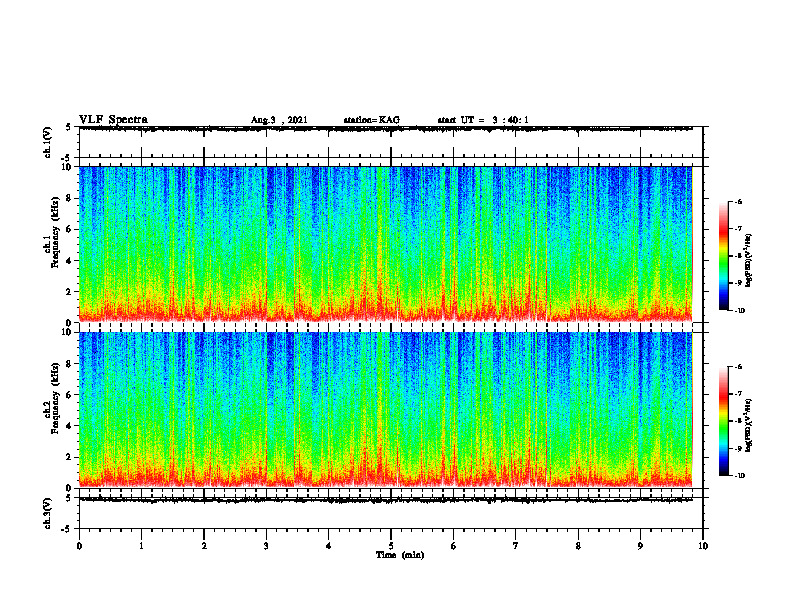
Task: Click time axis tick label "2"
Action: 204,546
